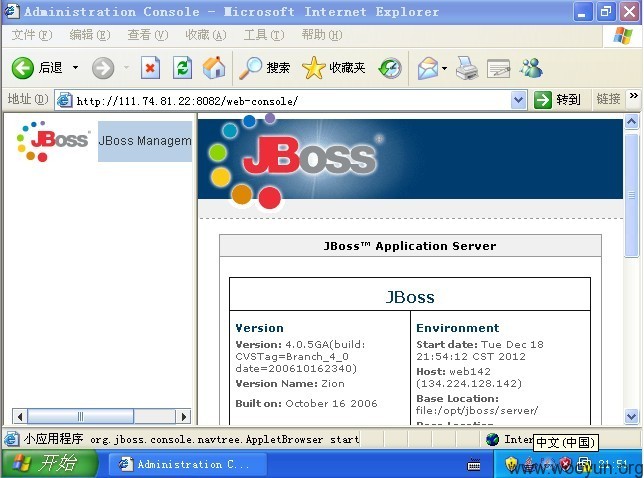Click the Go (转到) button
644x478 pixels.
click(558, 100)
